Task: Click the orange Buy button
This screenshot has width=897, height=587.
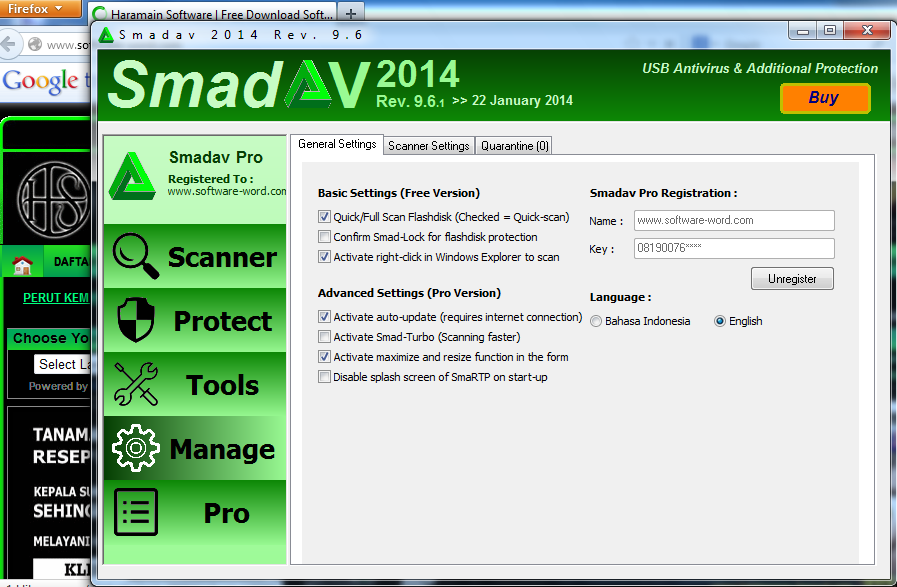Action: pyautogui.click(x=825, y=98)
